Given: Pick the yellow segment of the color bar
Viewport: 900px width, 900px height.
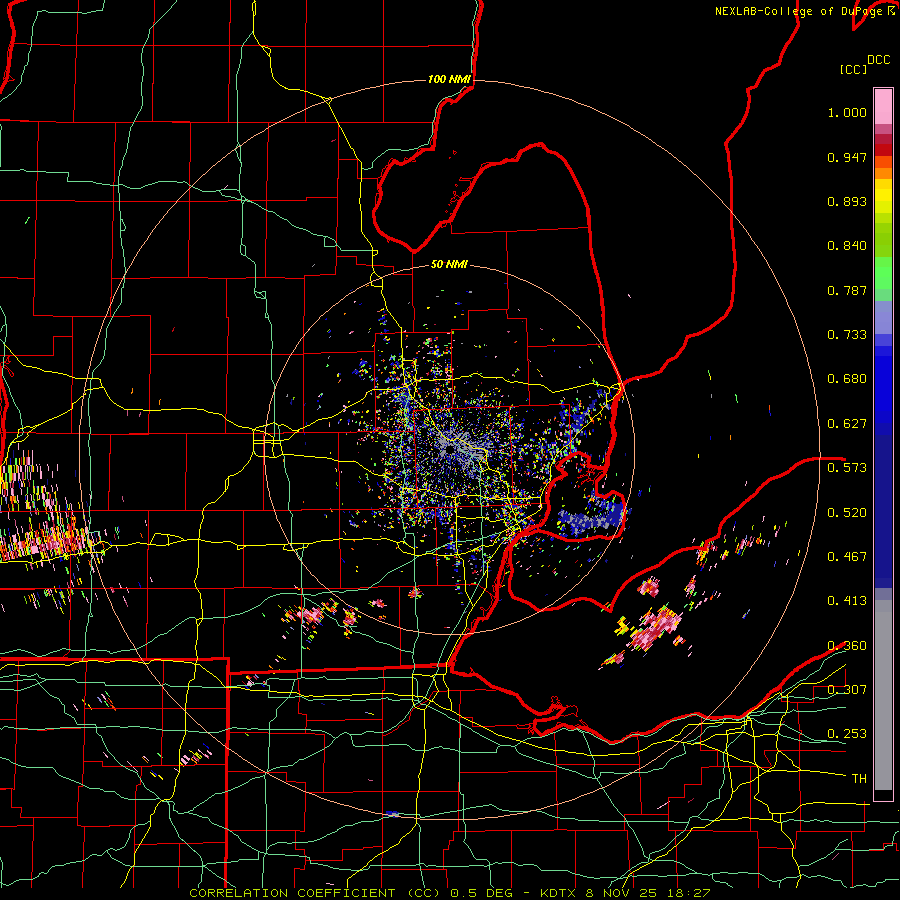Looking at the screenshot, I should 883,198.
